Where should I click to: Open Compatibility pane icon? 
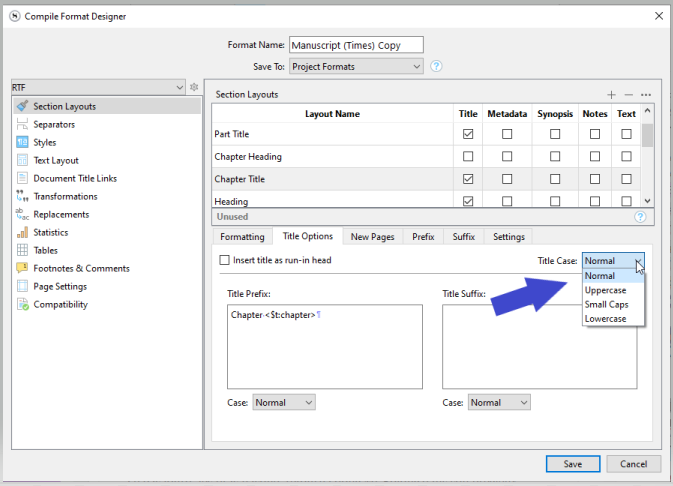[x=22, y=304]
